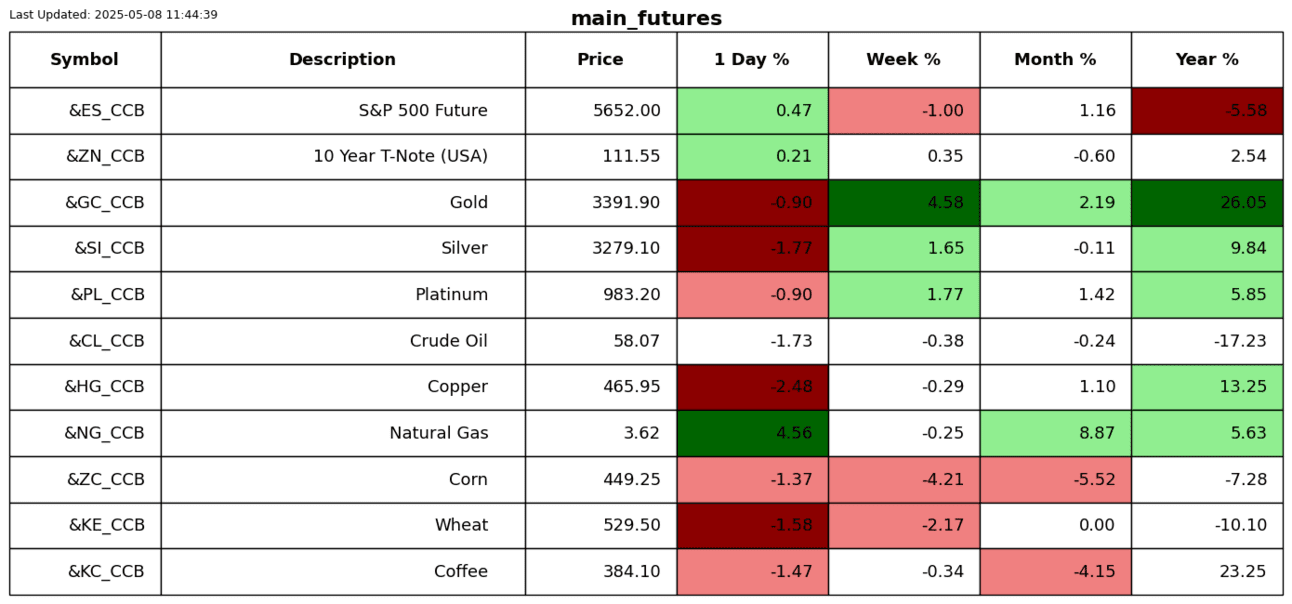Click Gold's dark green 26.05 Year cell
The height and width of the screenshot is (604, 1292).
(1207, 203)
